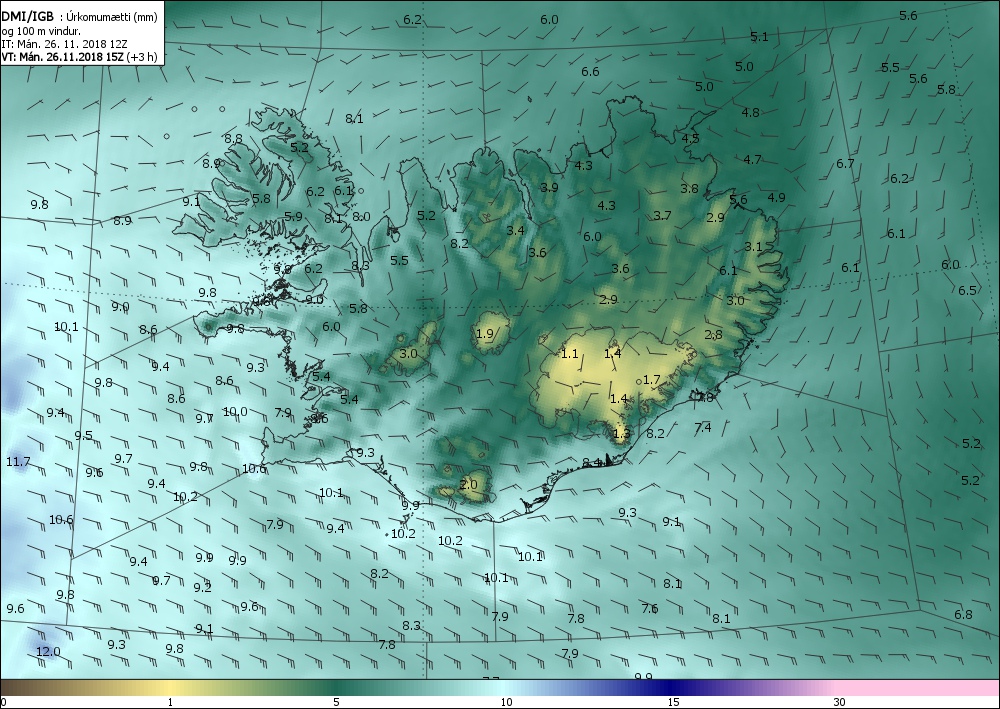1000x709 pixels.
Task: Select the 4.5 value on the northeast peninsula
Action: pyautogui.click(x=691, y=138)
